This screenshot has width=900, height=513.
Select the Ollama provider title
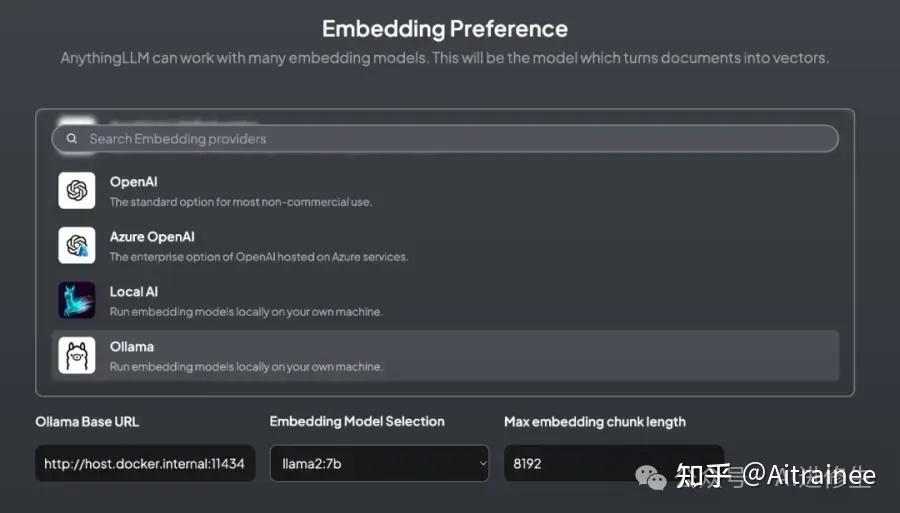coord(132,347)
